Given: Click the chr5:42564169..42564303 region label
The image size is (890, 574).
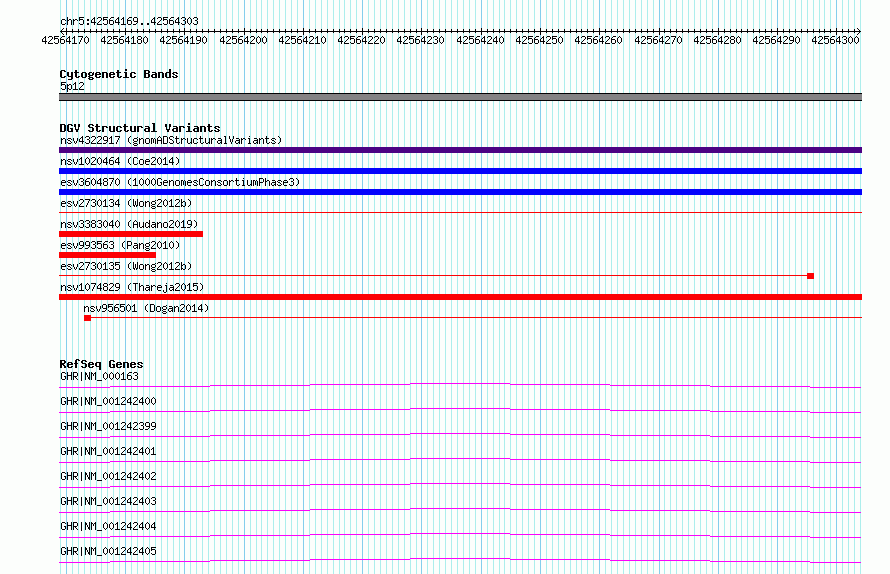Looking at the screenshot, I should (x=129, y=21).
